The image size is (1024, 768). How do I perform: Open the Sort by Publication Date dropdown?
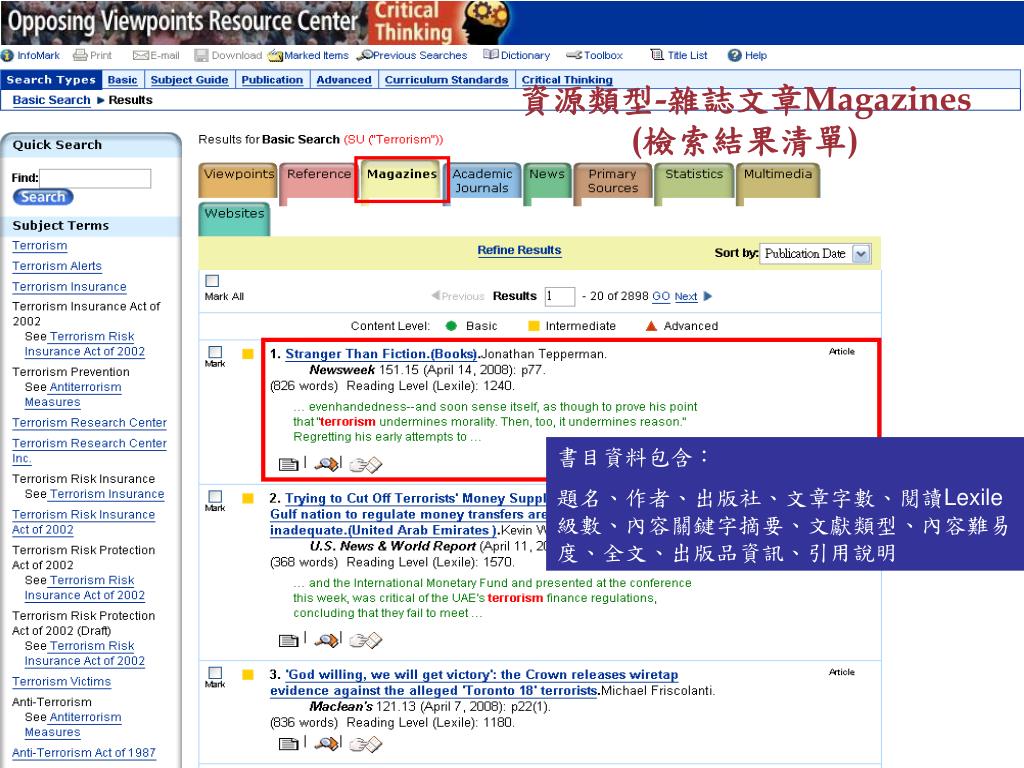[815, 254]
